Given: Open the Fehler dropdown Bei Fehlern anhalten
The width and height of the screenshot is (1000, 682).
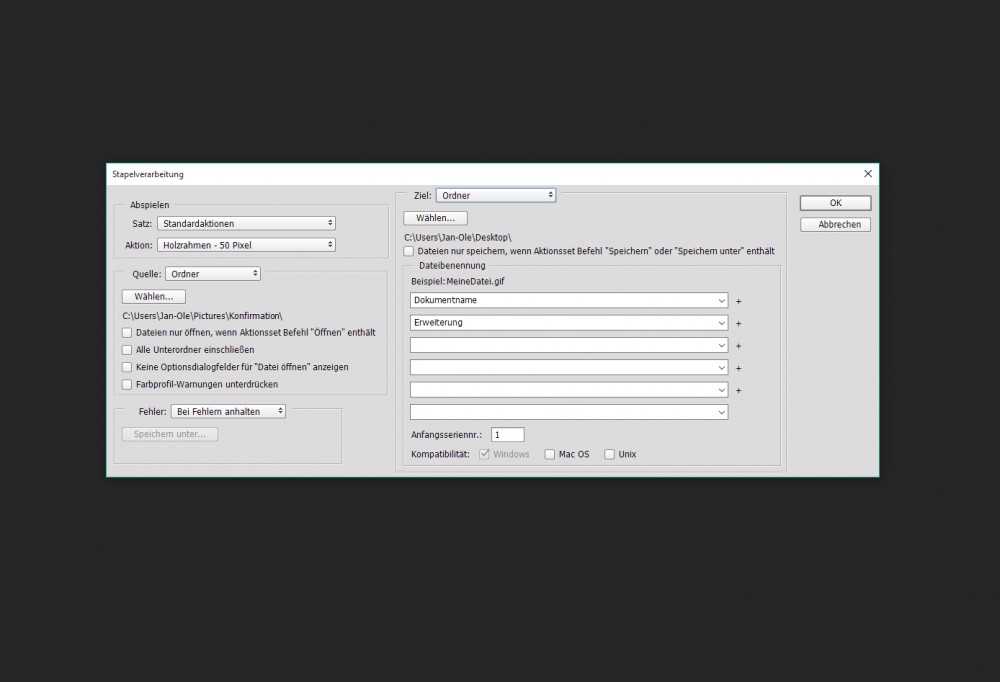Looking at the screenshot, I should coord(228,411).
